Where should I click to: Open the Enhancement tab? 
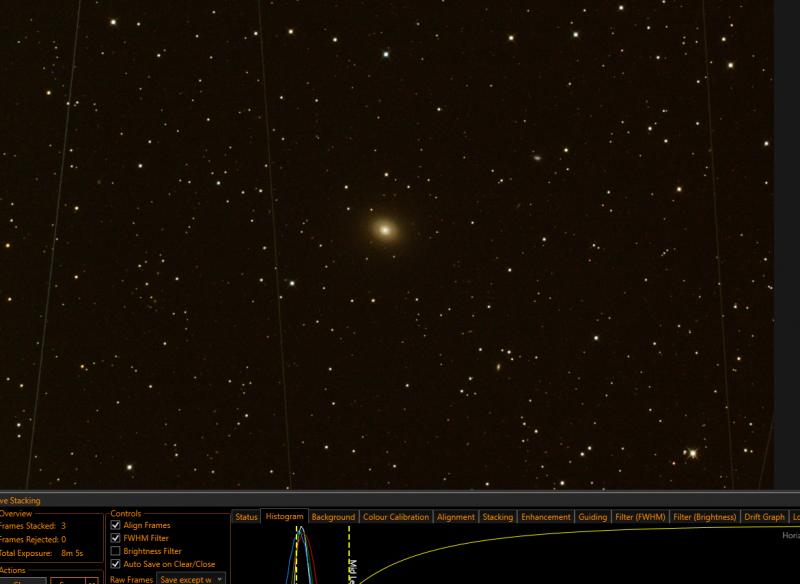(x=545, y=517)
